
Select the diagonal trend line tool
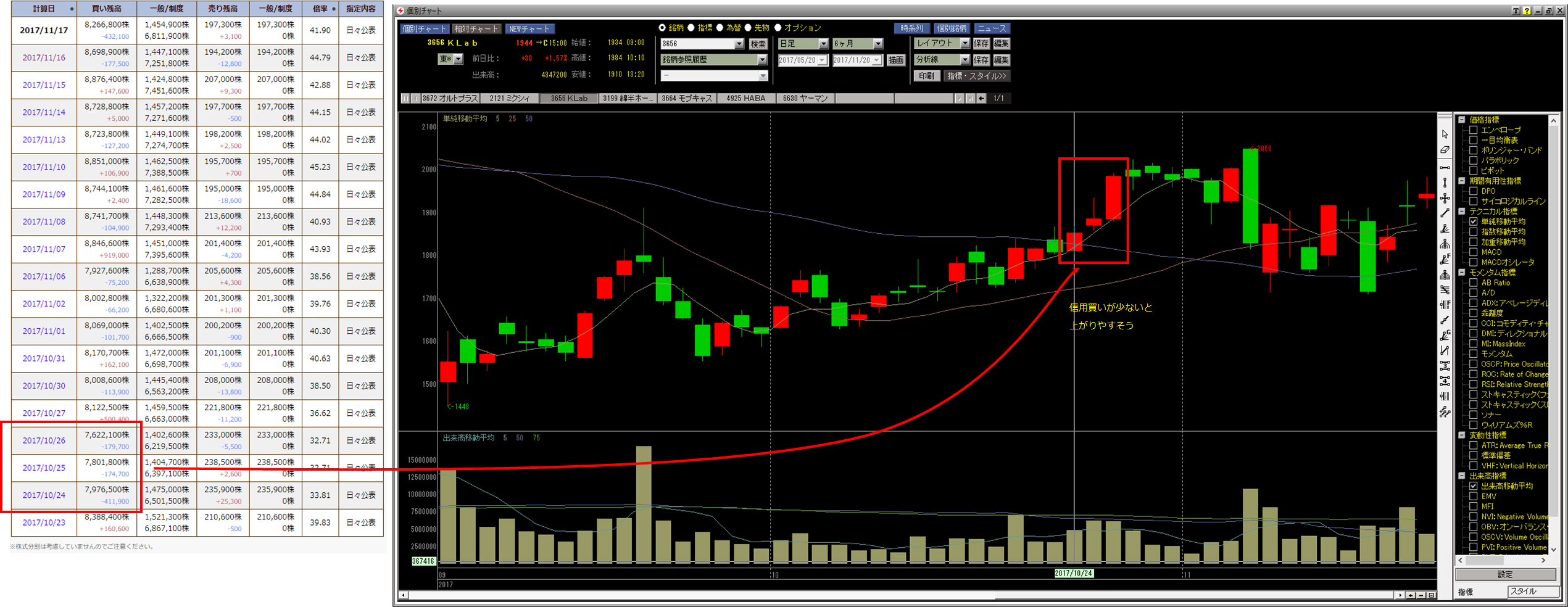click(x=1445, y=213)
